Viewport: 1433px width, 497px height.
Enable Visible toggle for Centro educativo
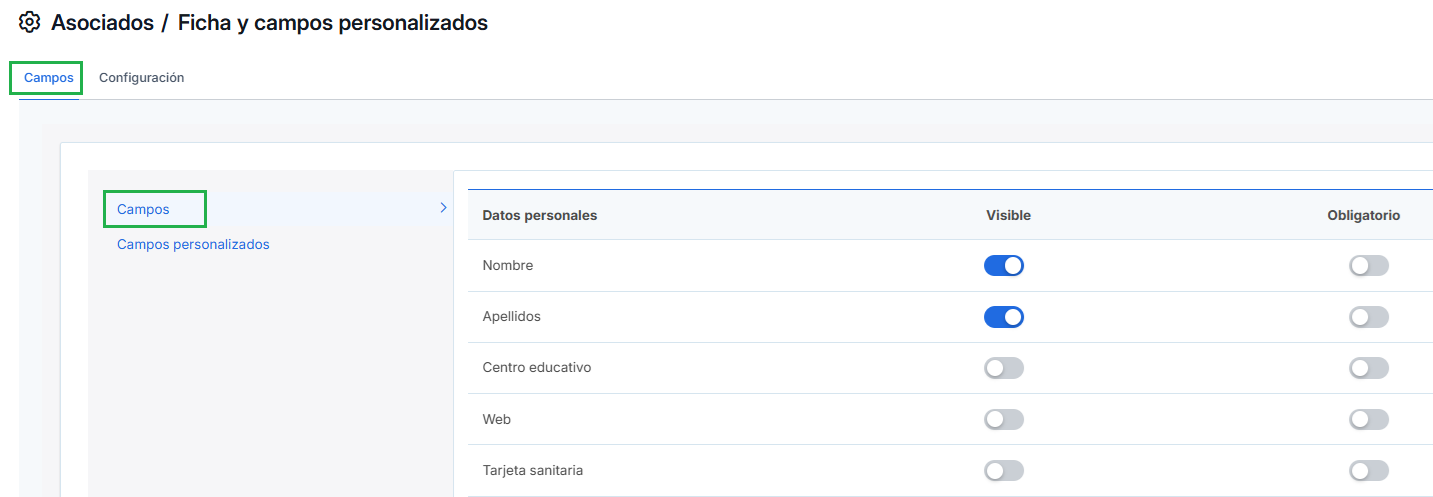(x=1004, y=368)
